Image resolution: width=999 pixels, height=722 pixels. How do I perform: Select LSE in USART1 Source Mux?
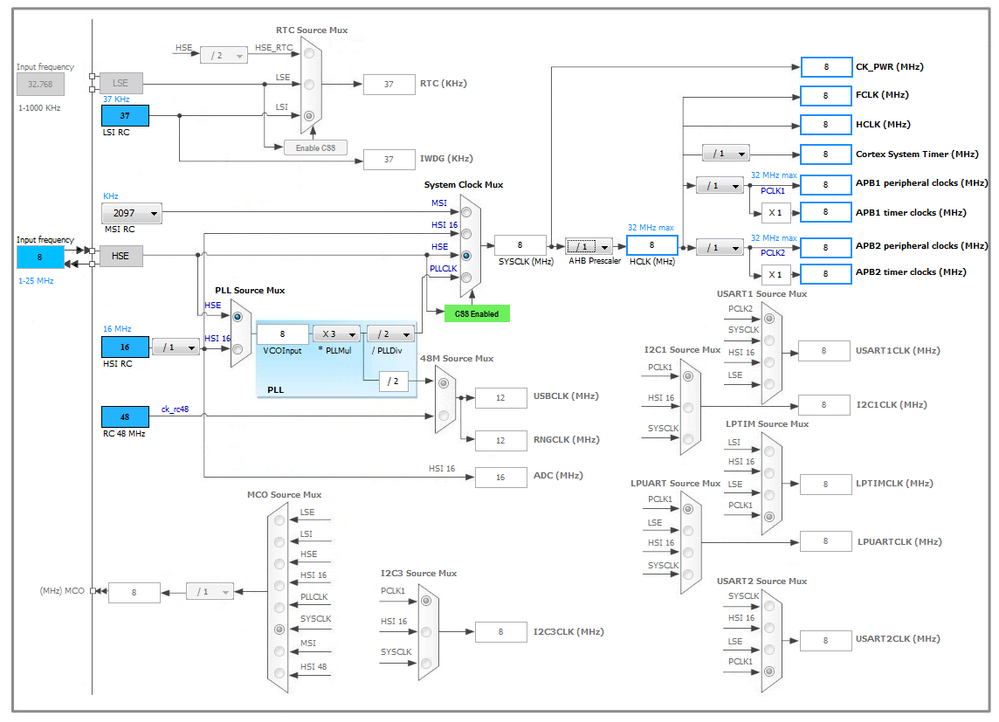tap(770, 384)
